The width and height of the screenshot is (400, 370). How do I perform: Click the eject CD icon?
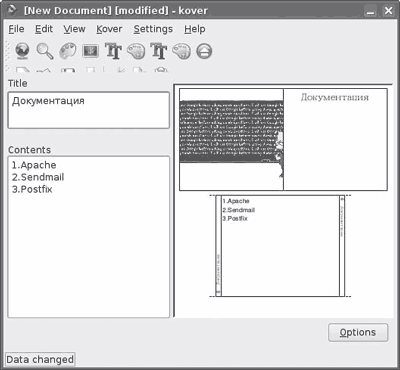[204, 51]
